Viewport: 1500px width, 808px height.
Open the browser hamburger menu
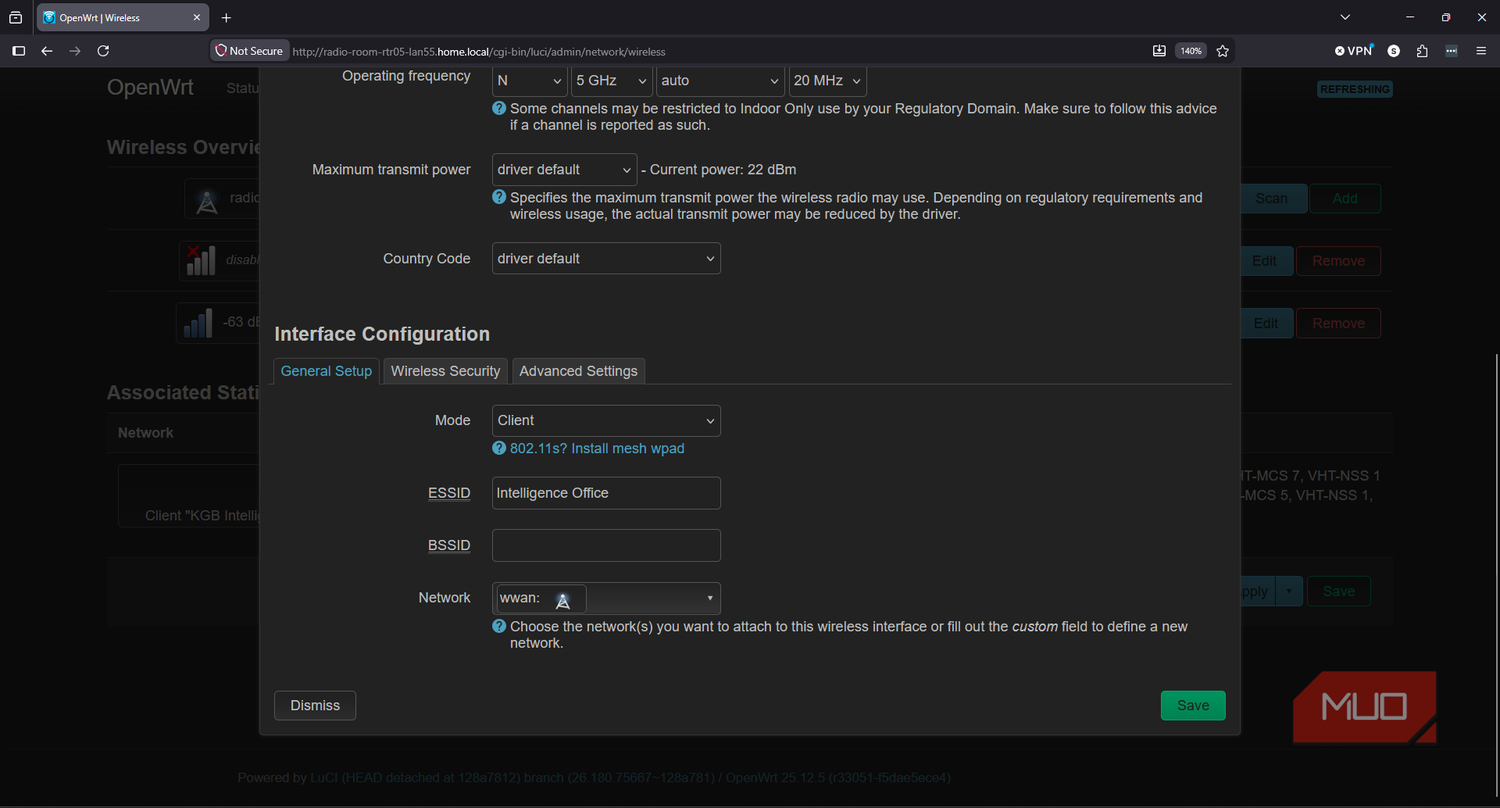click(1480, 51)
